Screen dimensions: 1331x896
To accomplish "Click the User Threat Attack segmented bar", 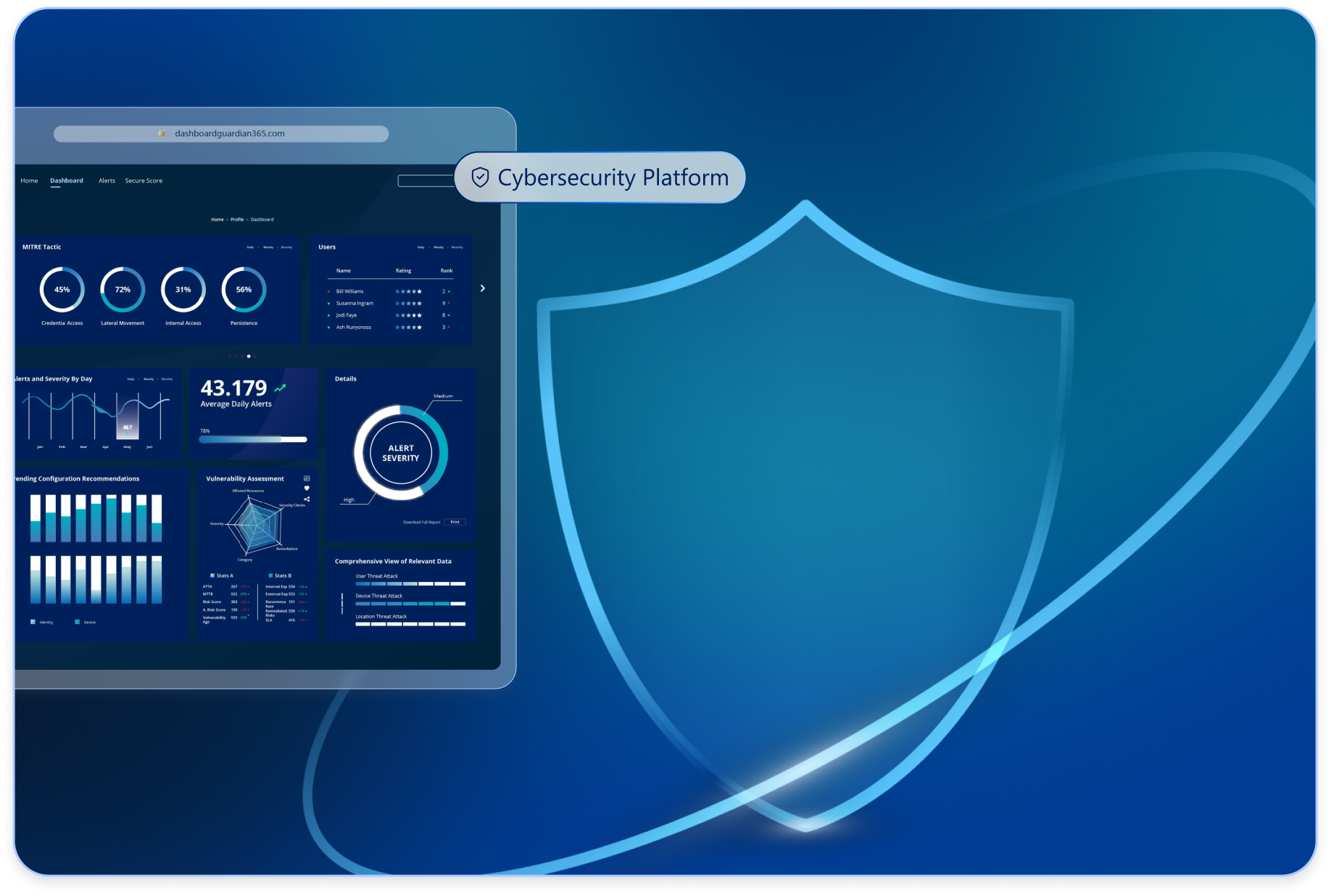I will click(410, 584).
